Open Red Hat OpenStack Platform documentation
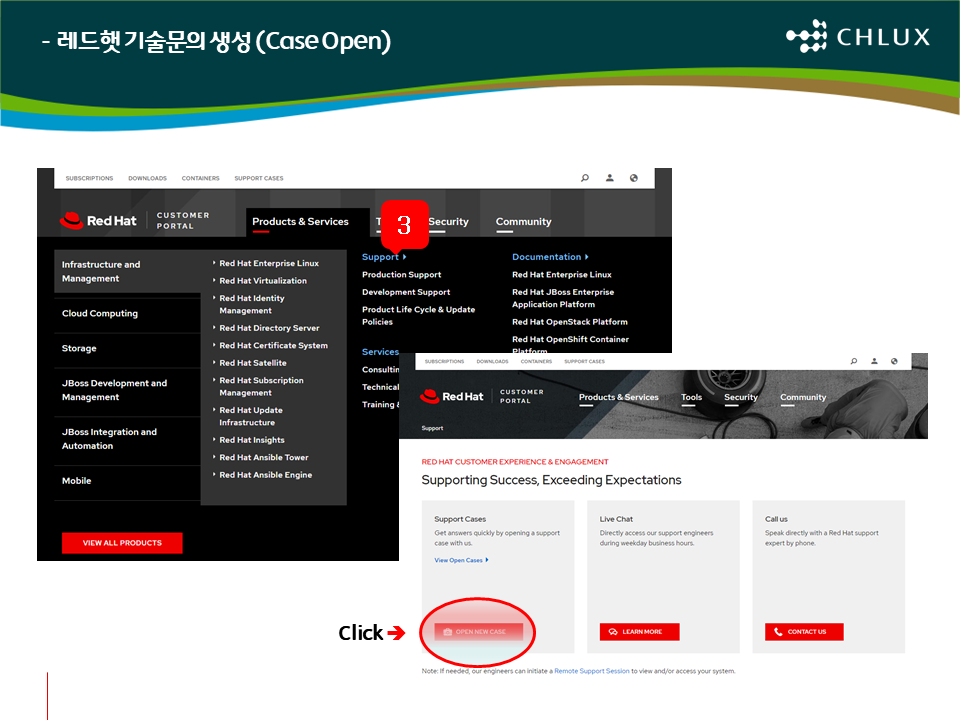Screen dimensions: 960x720 [x=570, y=322]
